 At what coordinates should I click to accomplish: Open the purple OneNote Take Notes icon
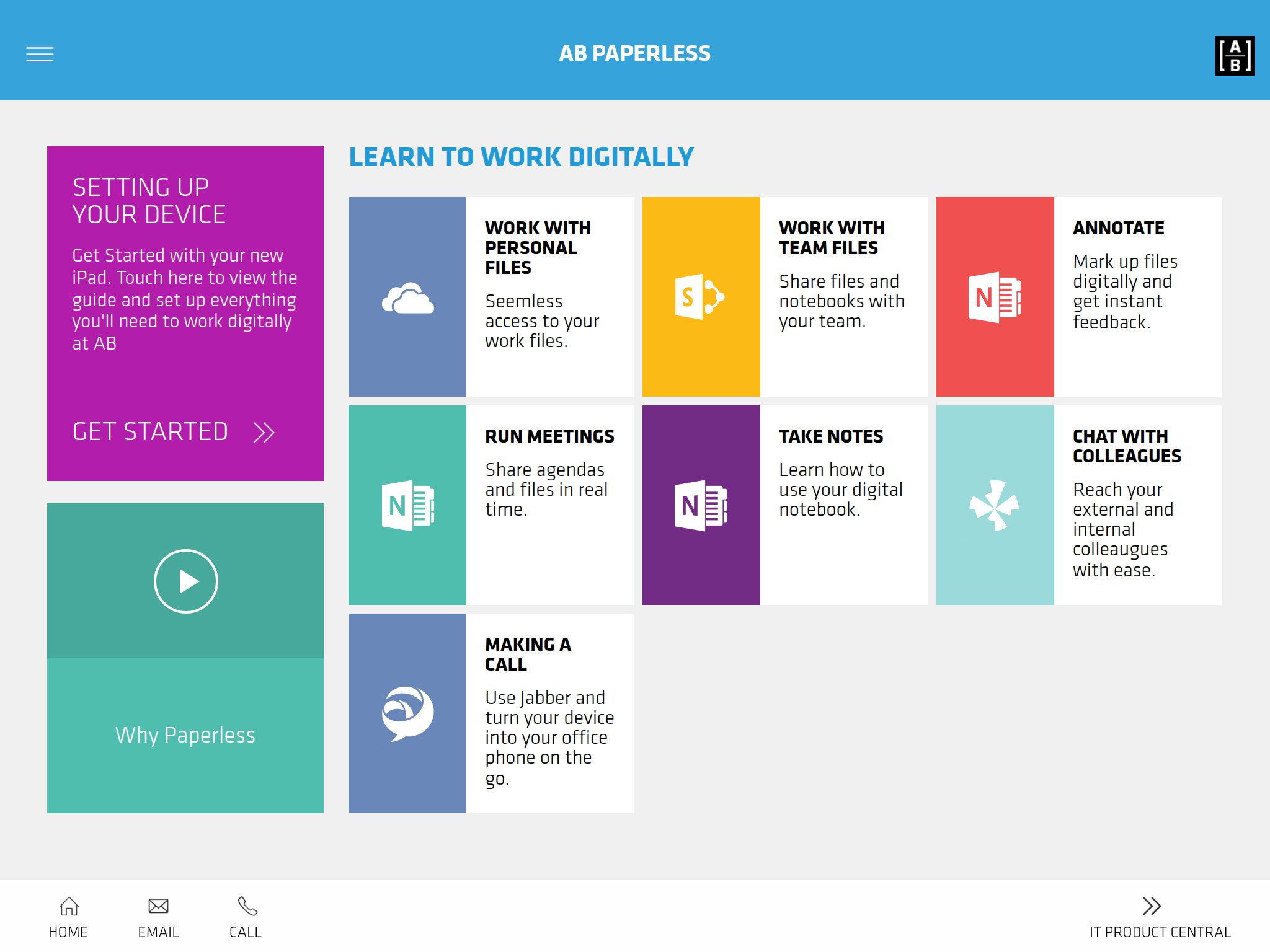pos(701,505)
